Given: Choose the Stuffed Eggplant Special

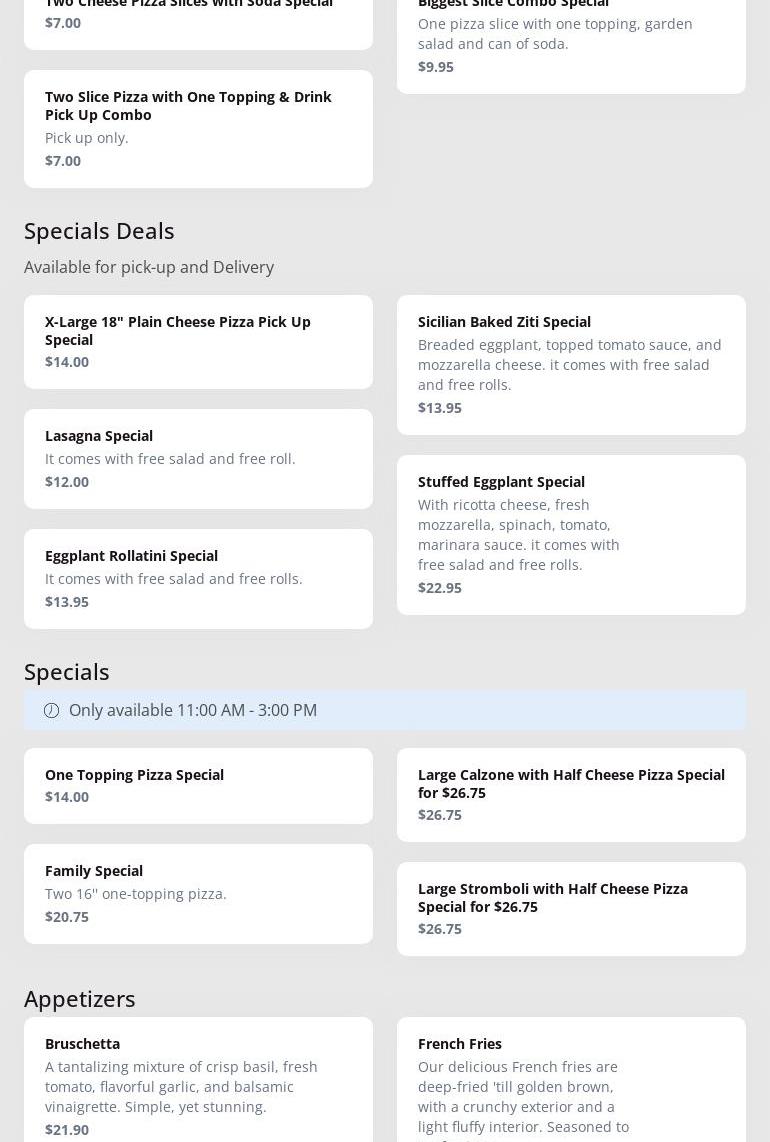Looking at the screenshot, I should point(571,534).
